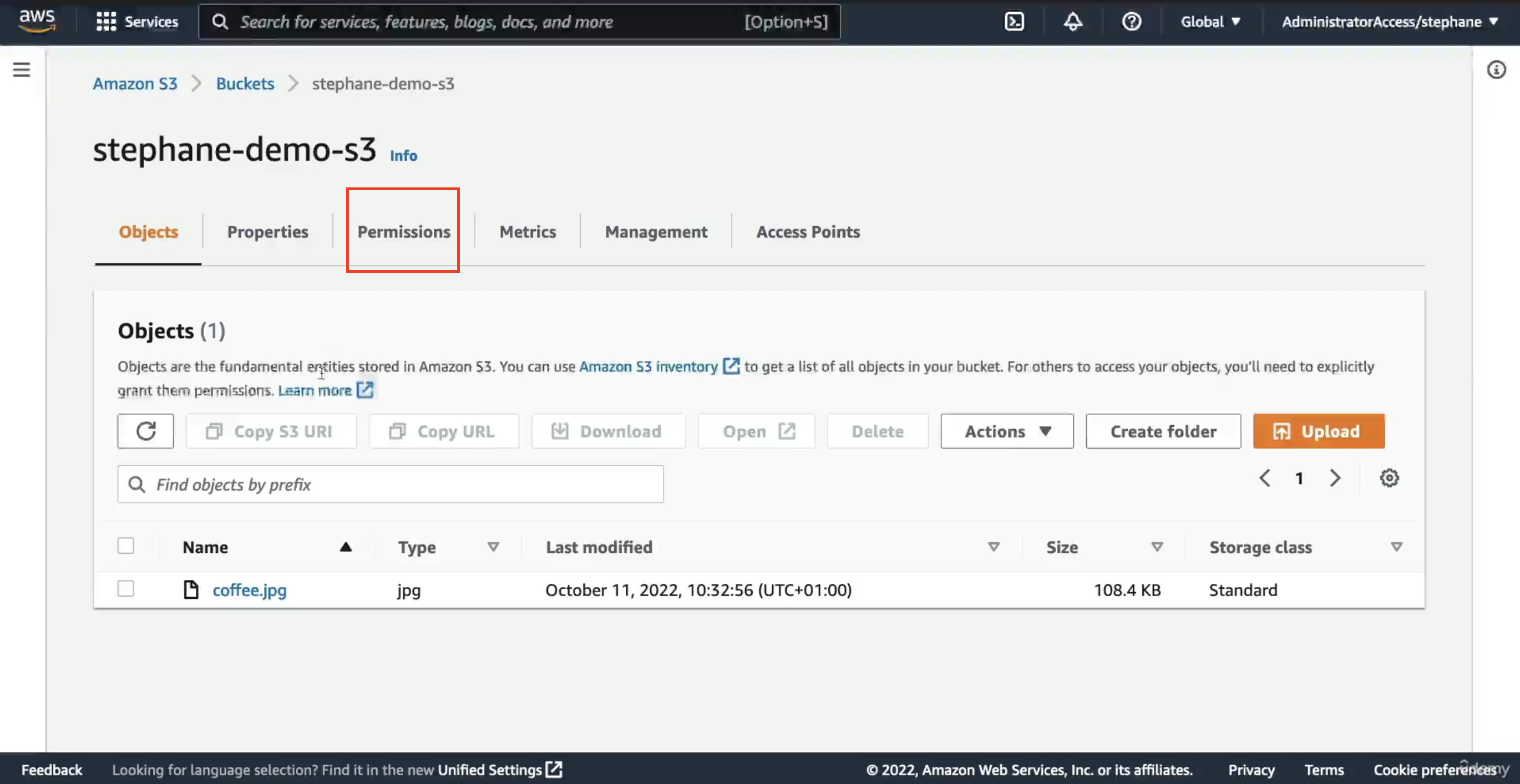Image resolution: width=1520 pixels, height=784 pixels.
Task: Click the October 11, 2022 date cell
Action: (x=698, y=590)
